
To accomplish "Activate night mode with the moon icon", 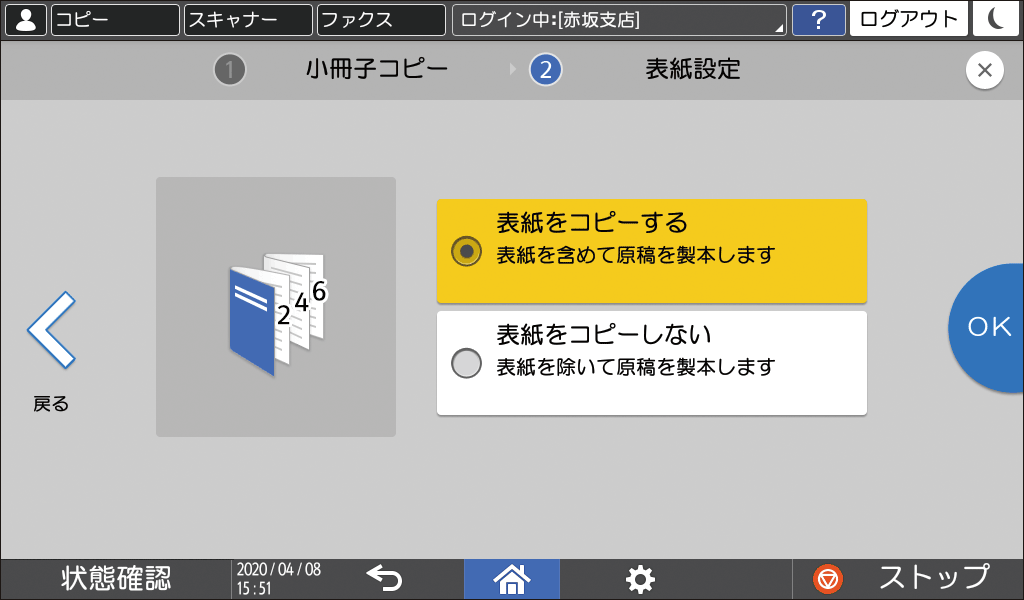I will 996,19.
